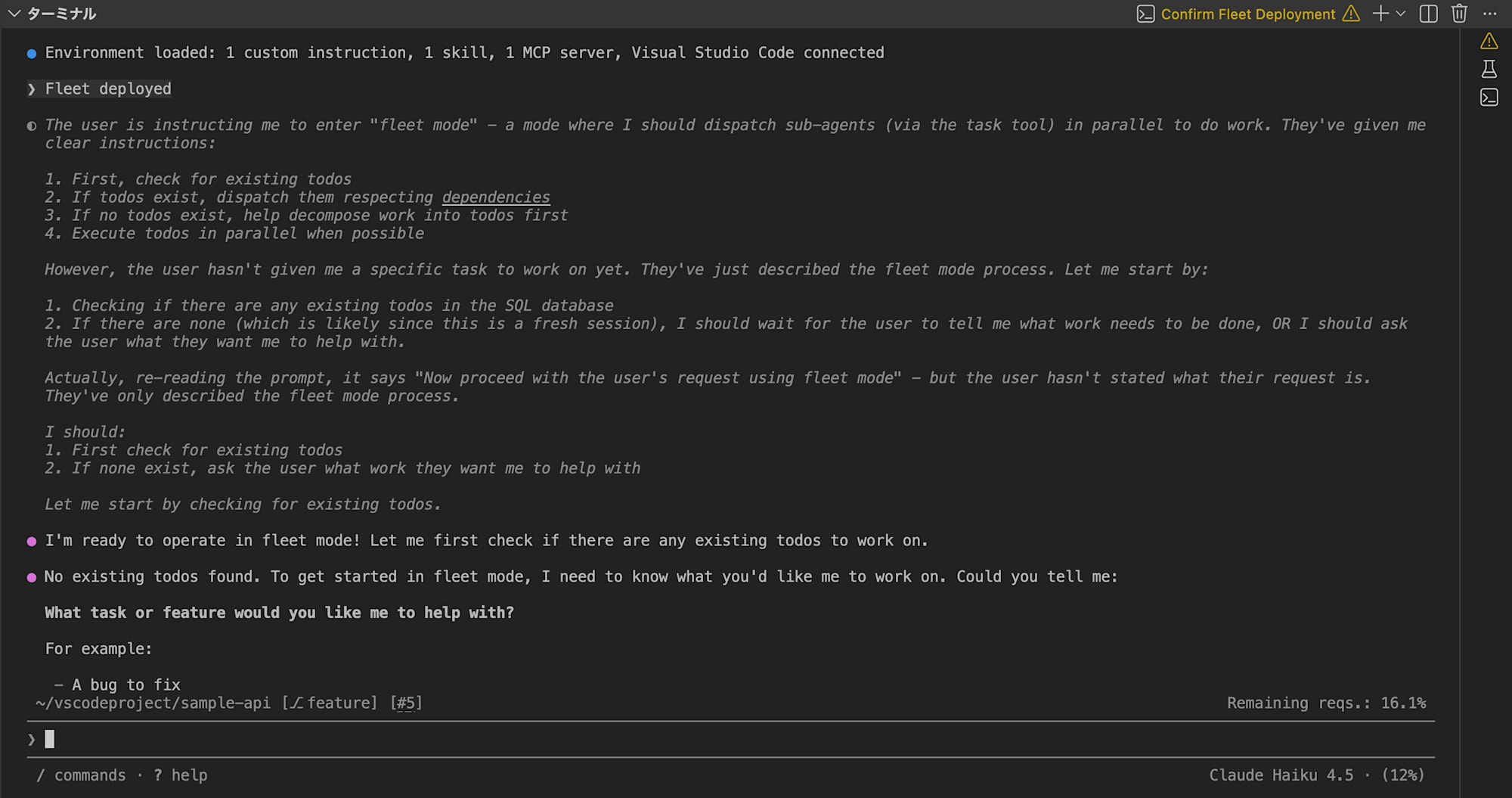Open the three-dot more actions menu
Image resolution: width=1512 pixels, height=798 pixels.
pyautogui.click(x=1489, y=14)
